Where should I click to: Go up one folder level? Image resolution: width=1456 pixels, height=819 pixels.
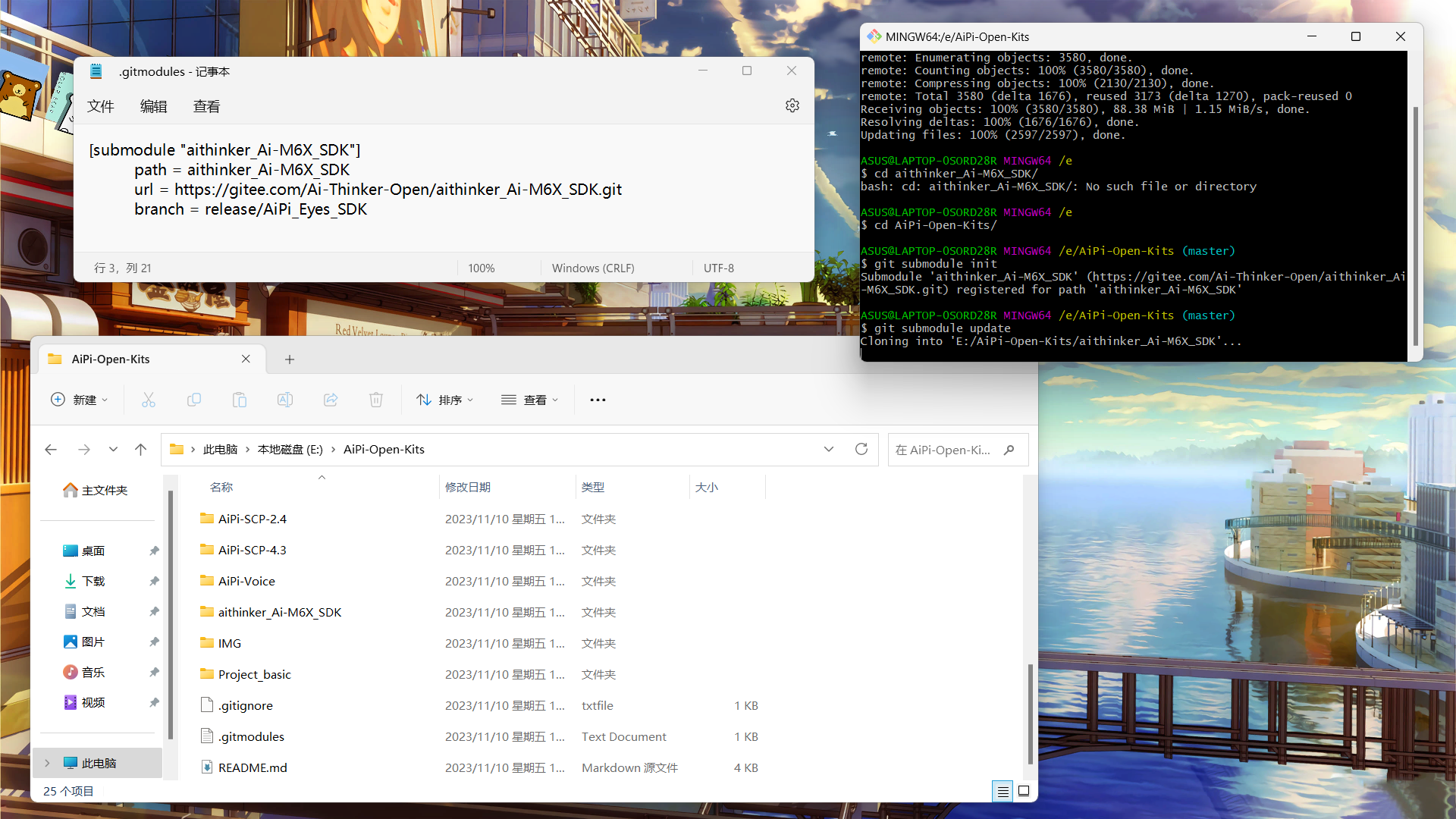click(x=140, y=450)
